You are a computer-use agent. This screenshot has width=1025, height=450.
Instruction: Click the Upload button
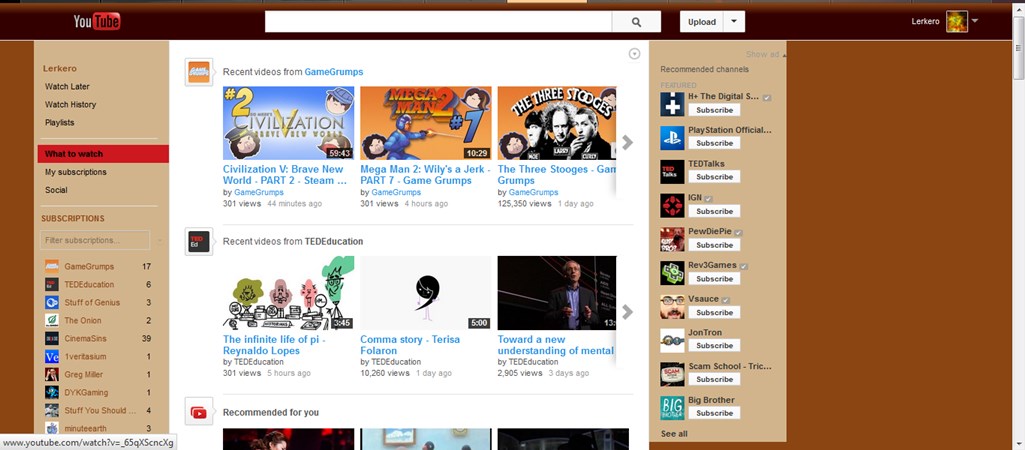(702, 22)
